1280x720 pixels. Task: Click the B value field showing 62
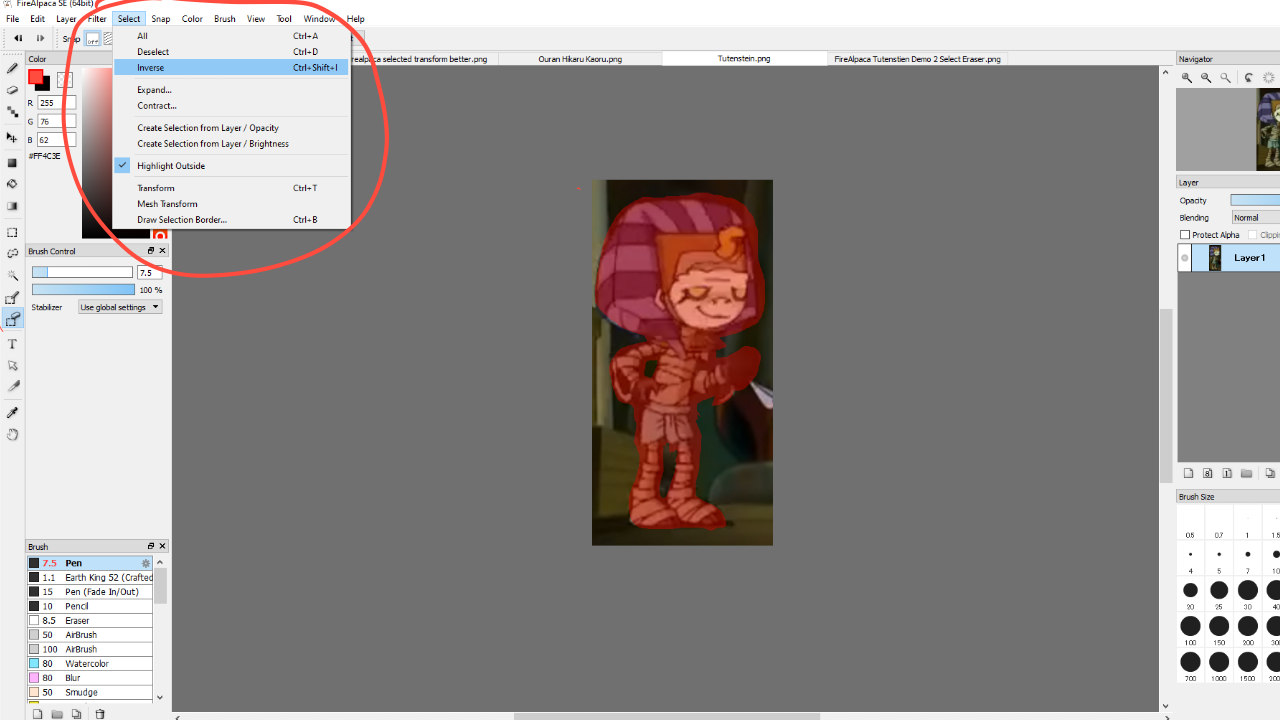point(57,140)
